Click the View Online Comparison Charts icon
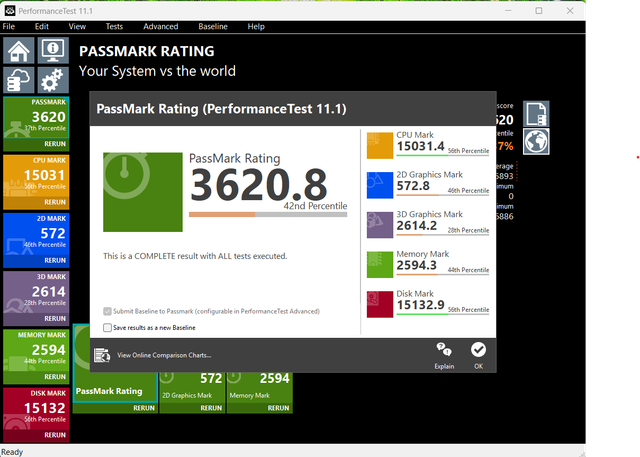 102,354
